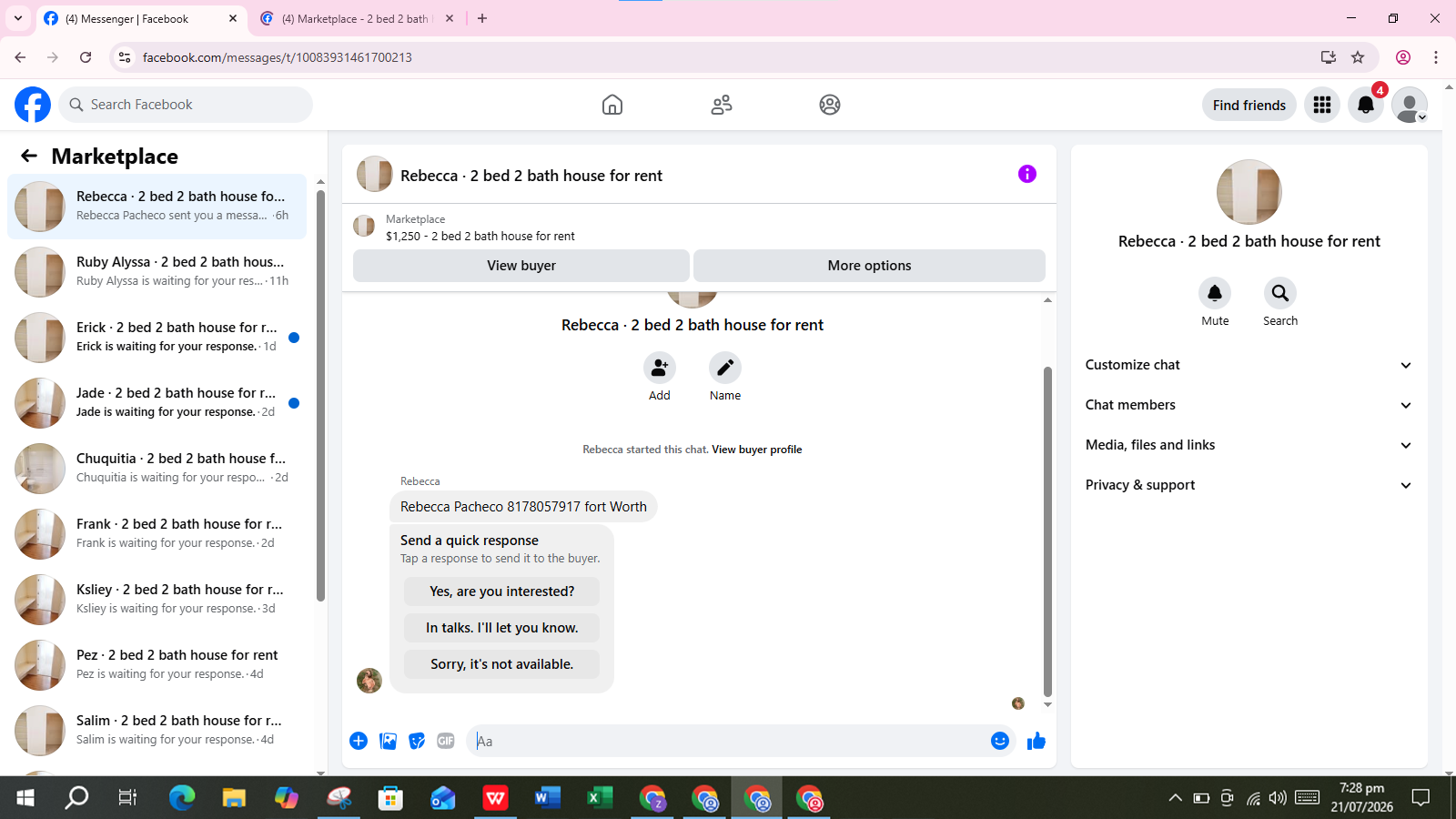1456x819 pixels.
Task: Open more actions with the plus icon
Action: 359,741
